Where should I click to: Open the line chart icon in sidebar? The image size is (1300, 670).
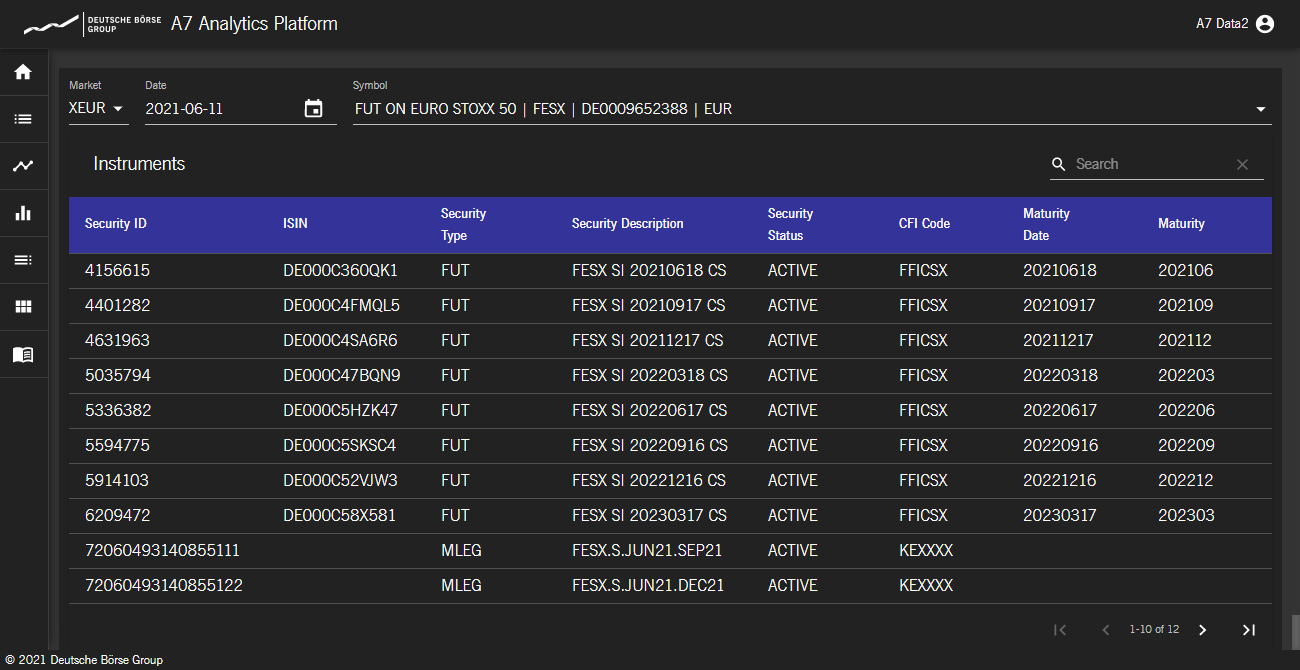(x=23, y=166)
